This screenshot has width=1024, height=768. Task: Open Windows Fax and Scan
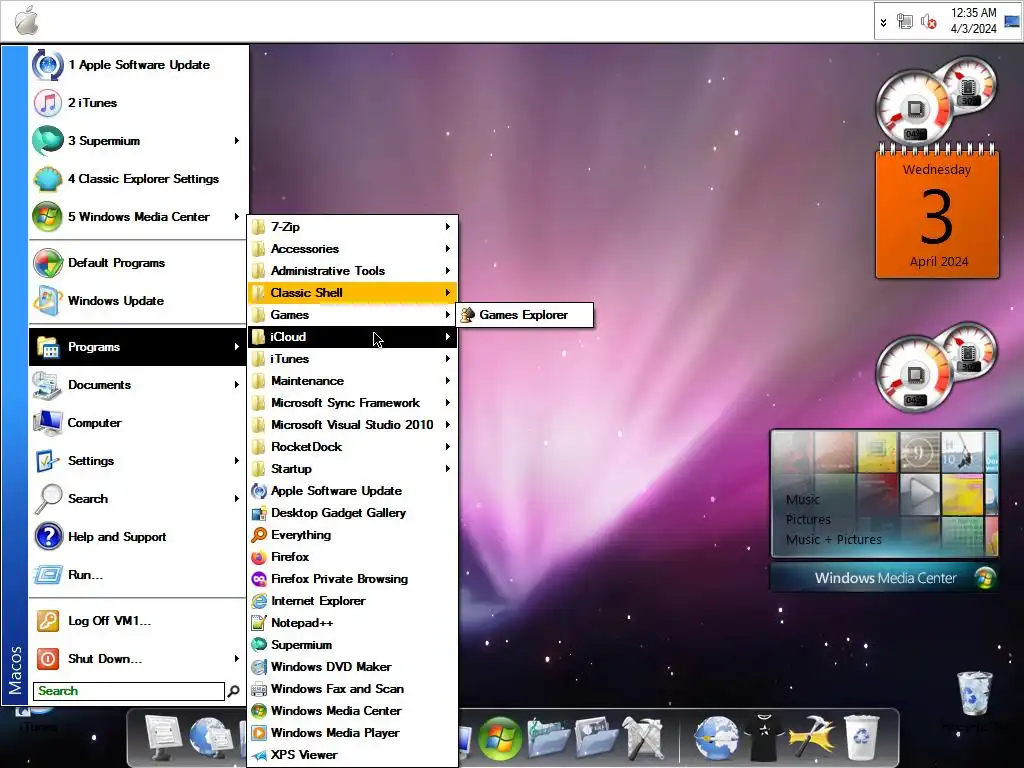[x=353, y=688]
